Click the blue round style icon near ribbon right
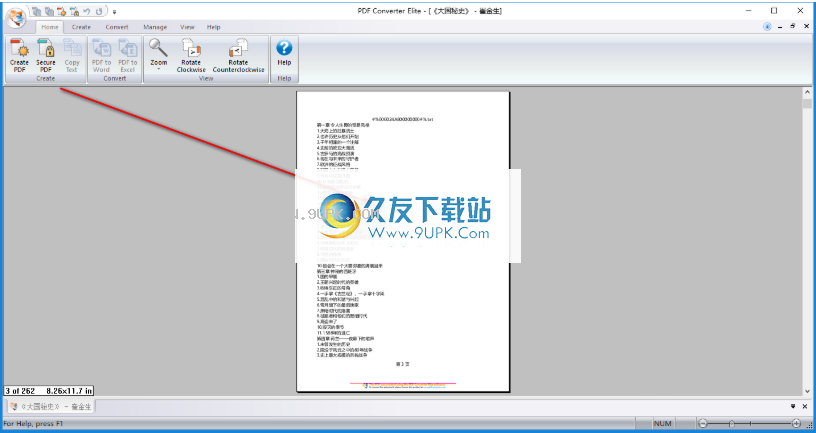816x433 pixels. [x=767, y=27]
